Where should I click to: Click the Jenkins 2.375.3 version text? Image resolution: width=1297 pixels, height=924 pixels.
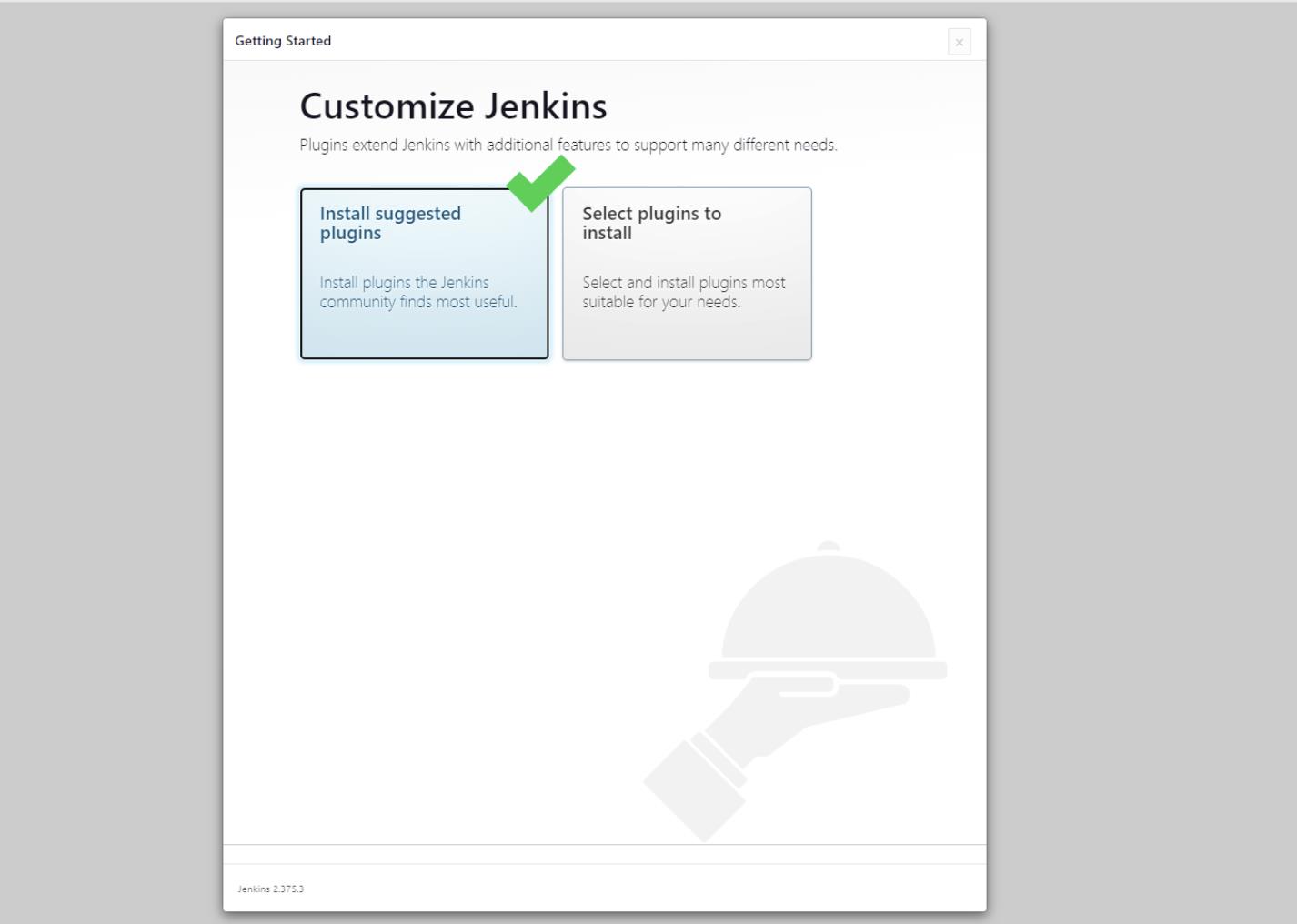[x=270, y=889]
